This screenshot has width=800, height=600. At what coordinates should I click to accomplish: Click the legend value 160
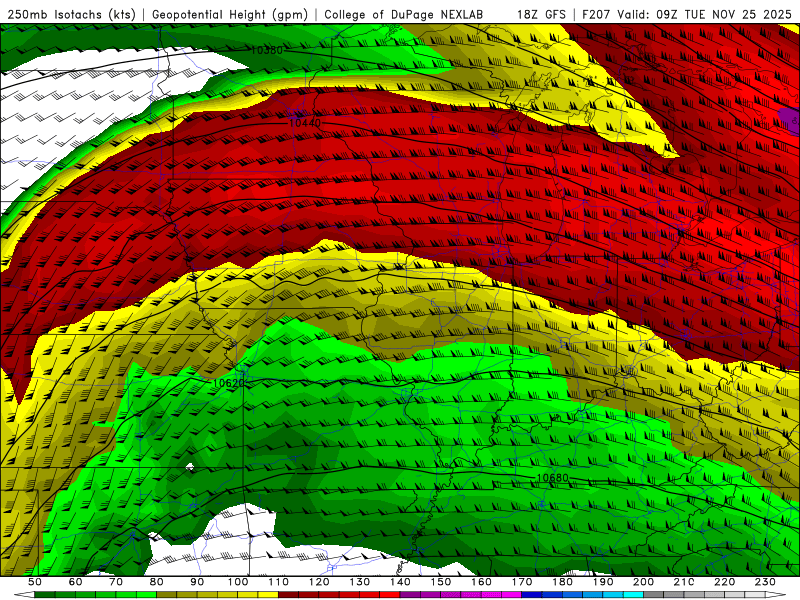(x=481, y=582)
